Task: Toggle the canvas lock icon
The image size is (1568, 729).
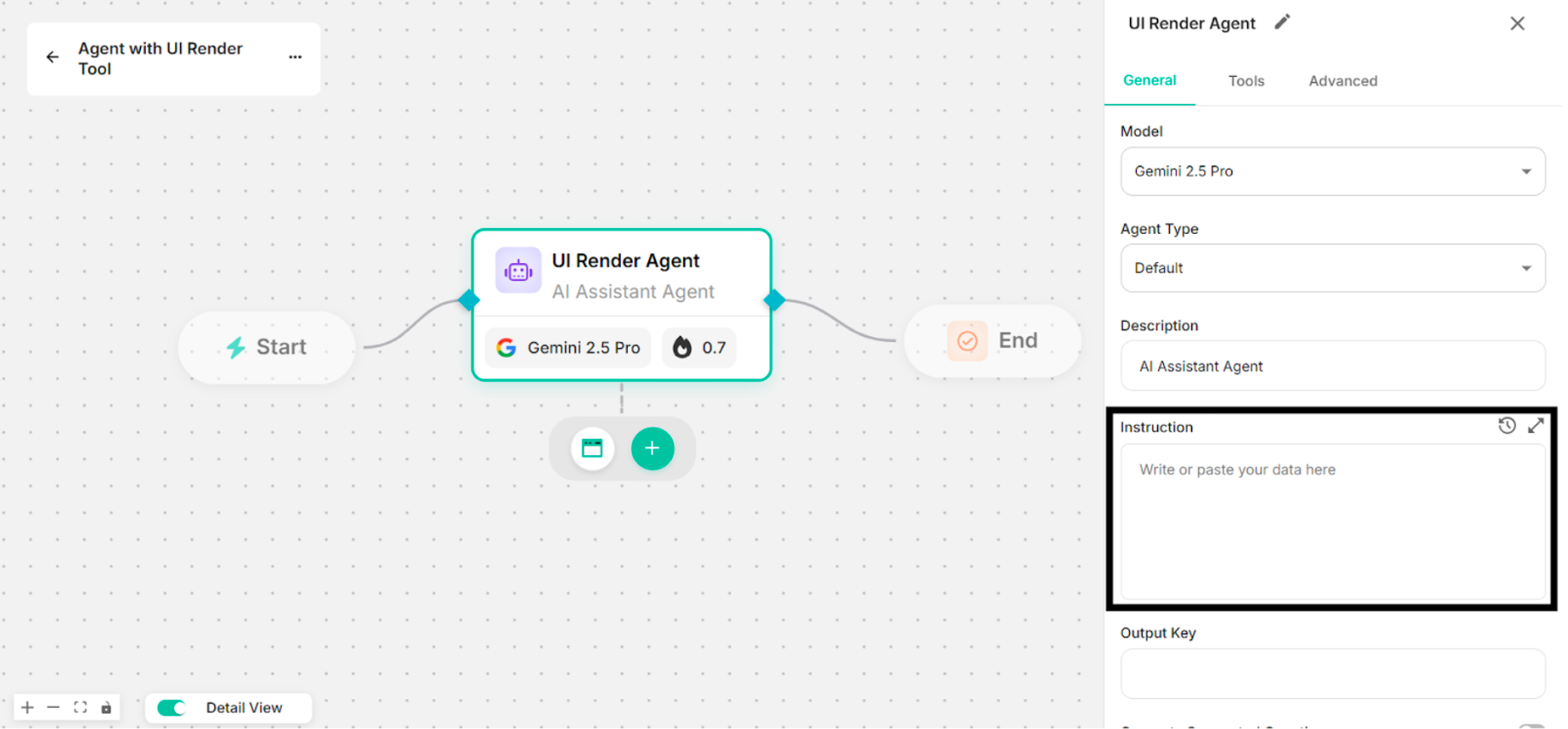Action: 106,708
